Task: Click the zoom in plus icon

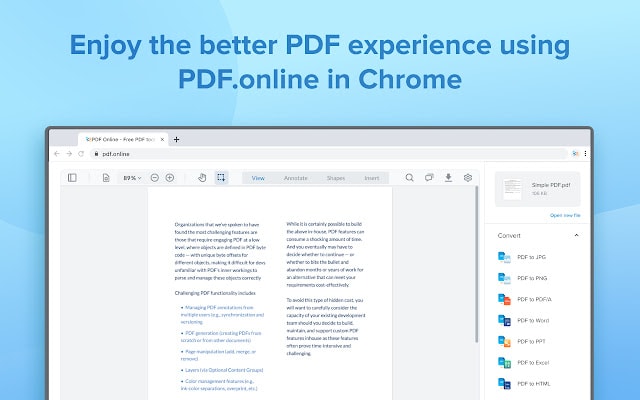Action: [x=170, y=178]
